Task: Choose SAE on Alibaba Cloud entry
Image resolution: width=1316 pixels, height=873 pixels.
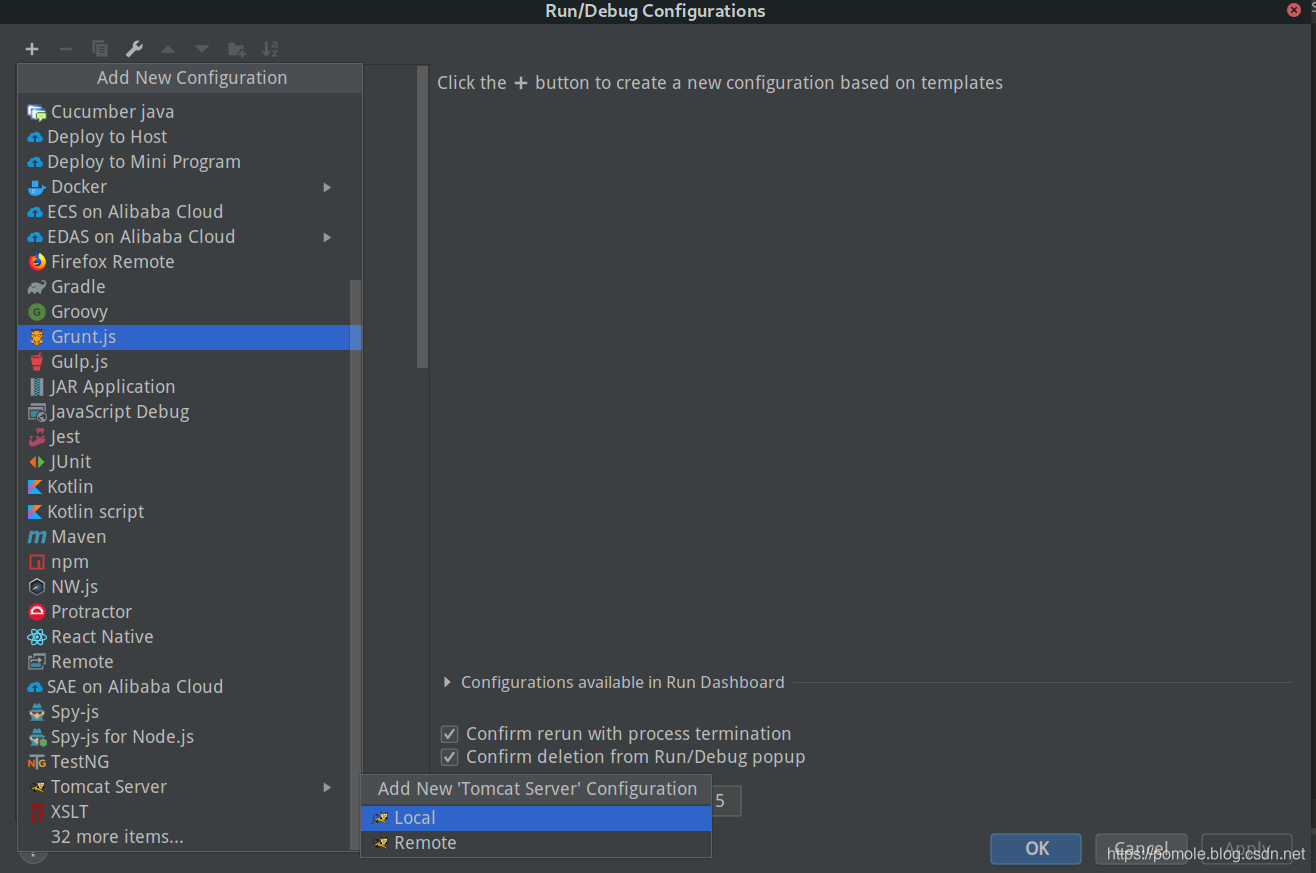Action: coord(184,687)
